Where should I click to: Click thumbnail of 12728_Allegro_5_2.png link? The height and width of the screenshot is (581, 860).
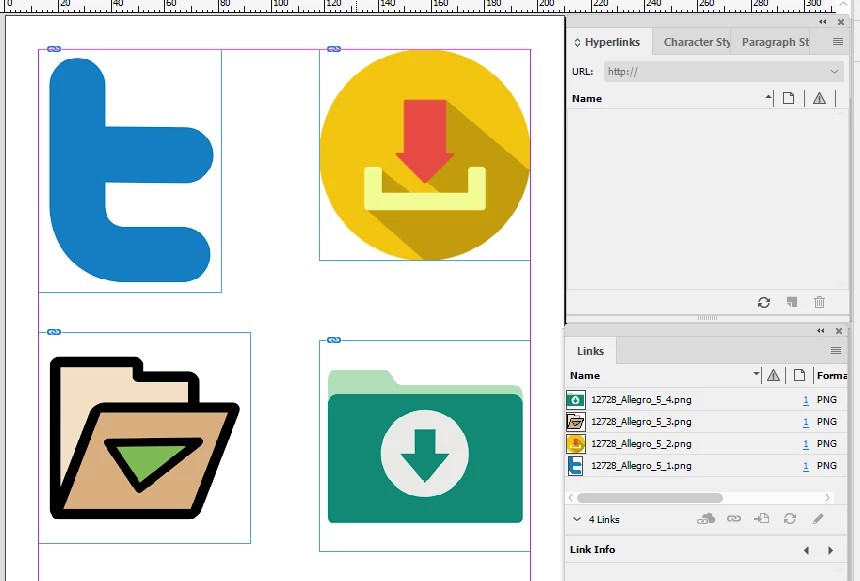pos(576,443)
